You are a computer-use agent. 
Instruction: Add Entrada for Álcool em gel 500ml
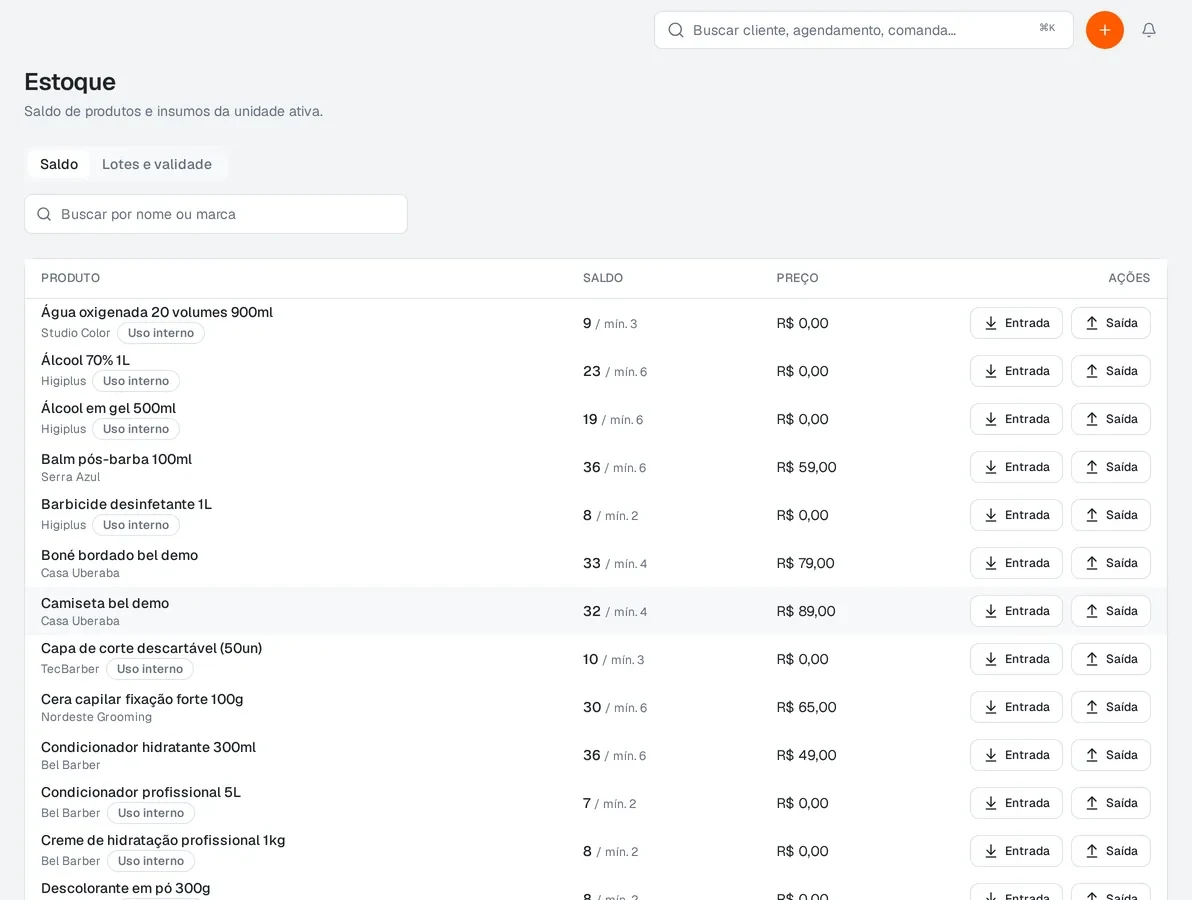coord(1016,419)
